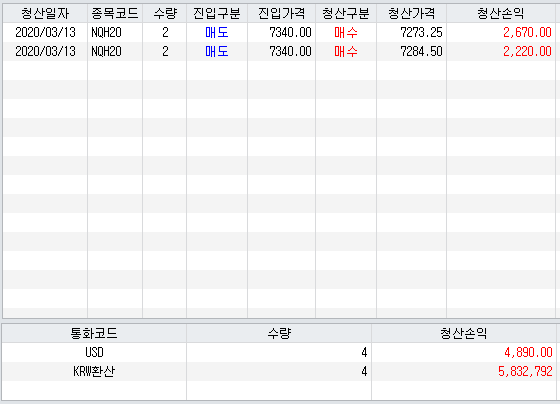The width and height of the screenshot is (560, 404).
Task: Sort by 종목코드 column header
Action: point(115,14)
